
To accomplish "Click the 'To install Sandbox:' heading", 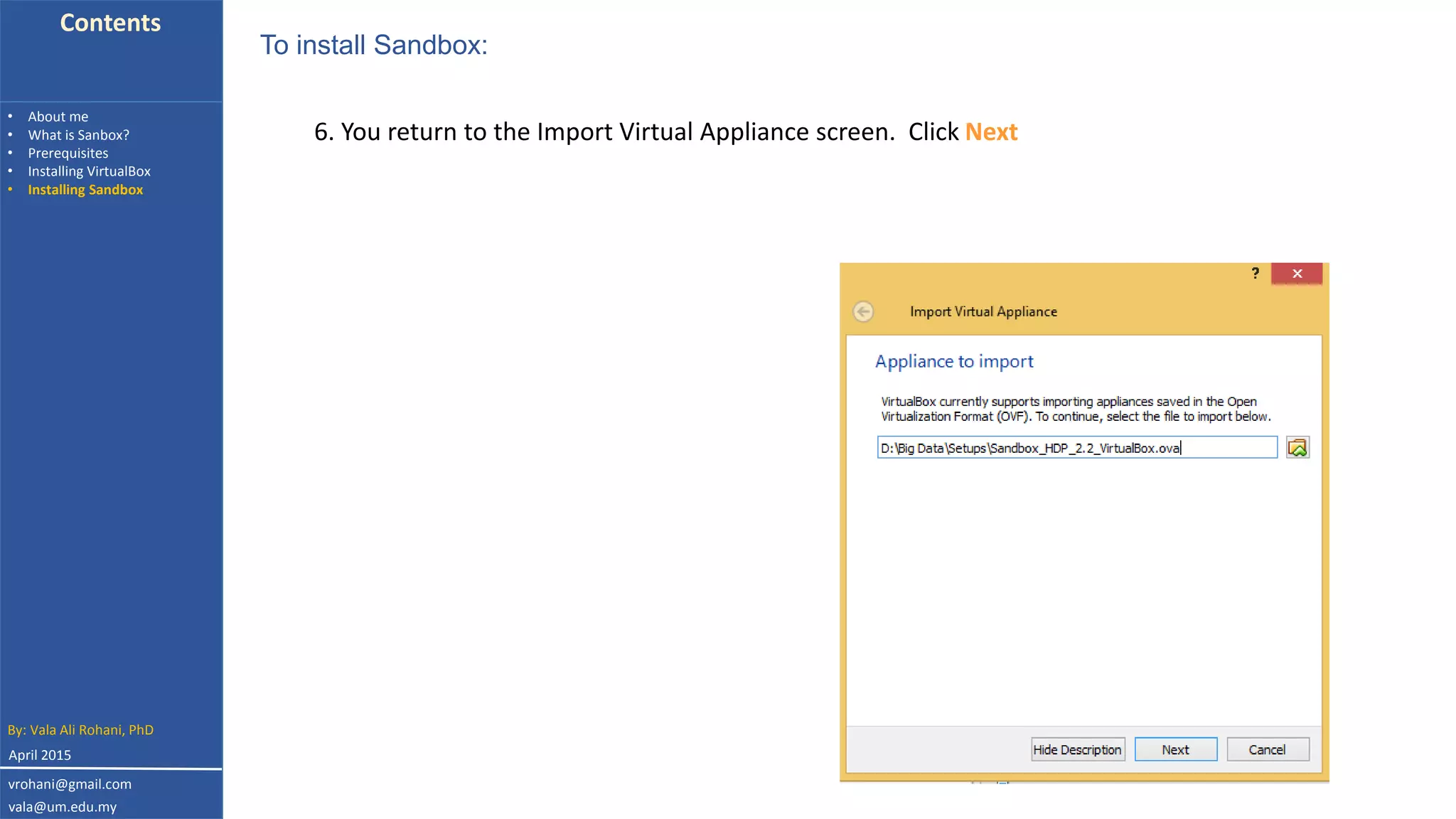I will [374, 45].
